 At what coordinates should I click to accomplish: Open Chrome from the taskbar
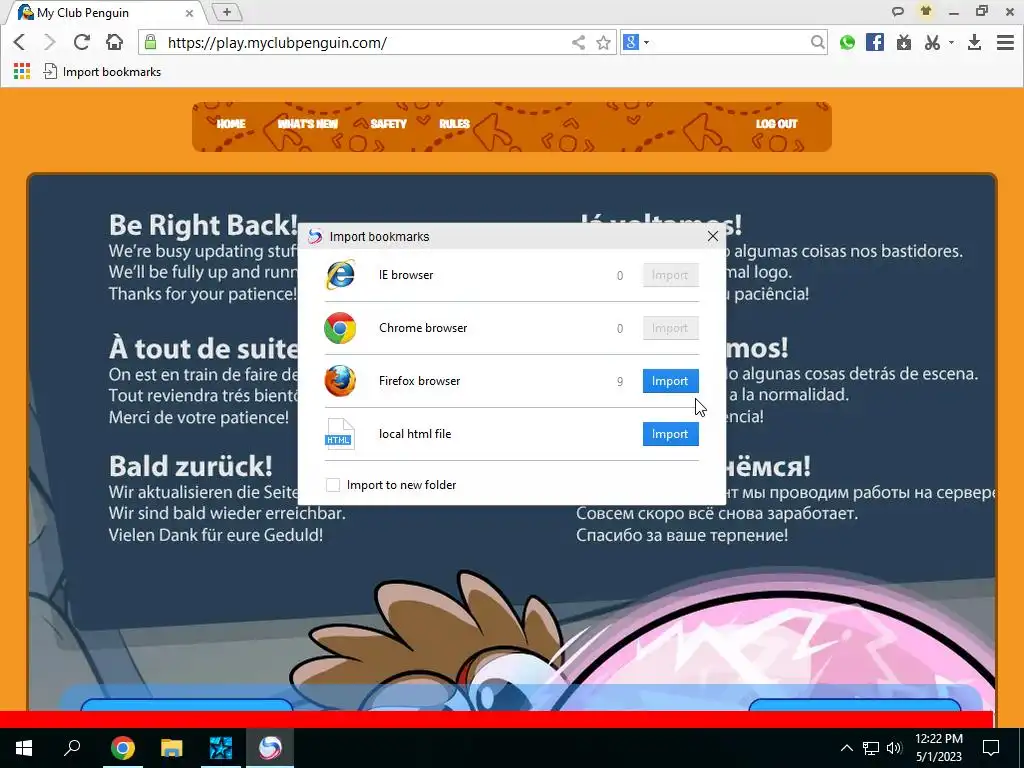(x=122, y=748)
